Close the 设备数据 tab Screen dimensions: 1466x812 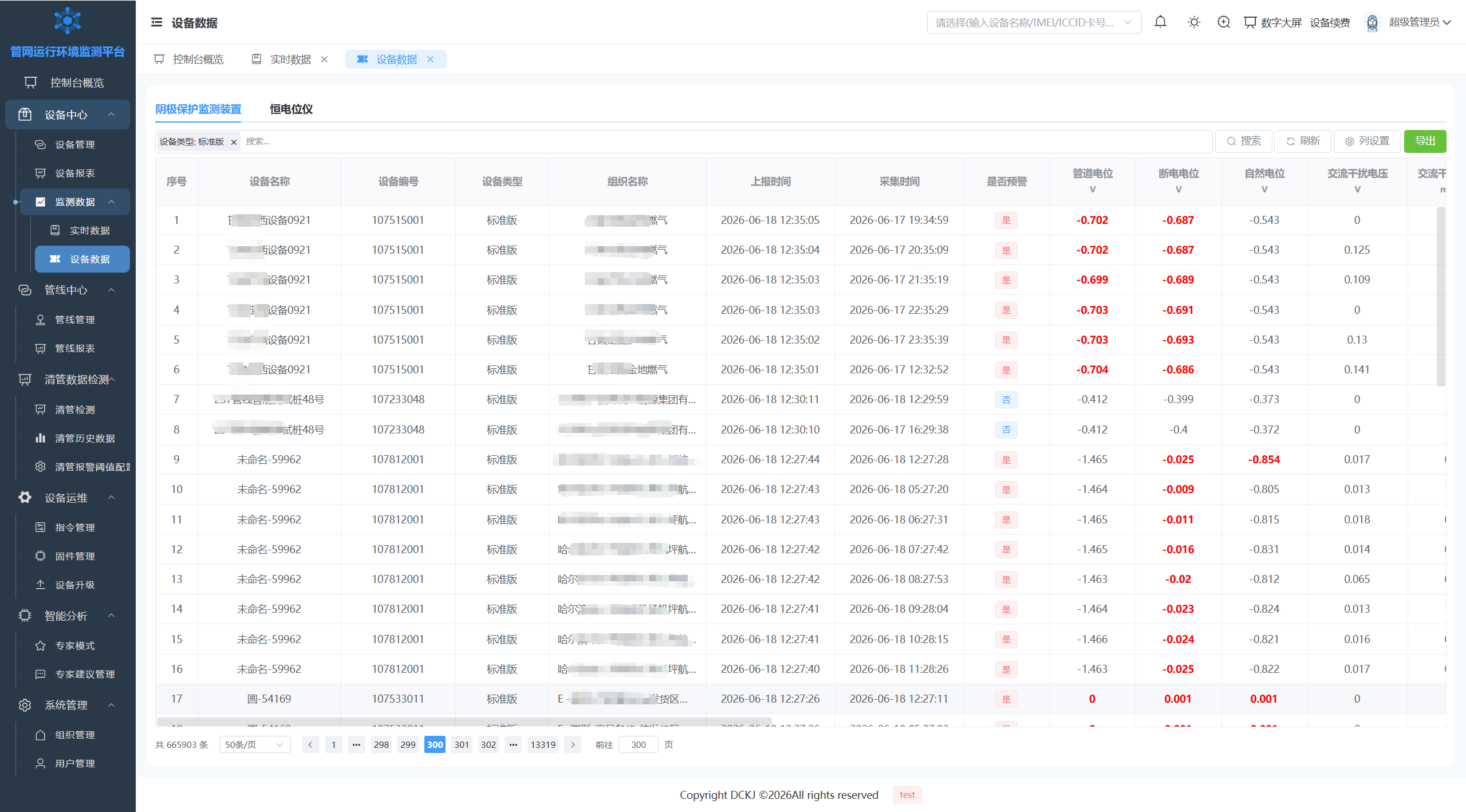[430, 60]
